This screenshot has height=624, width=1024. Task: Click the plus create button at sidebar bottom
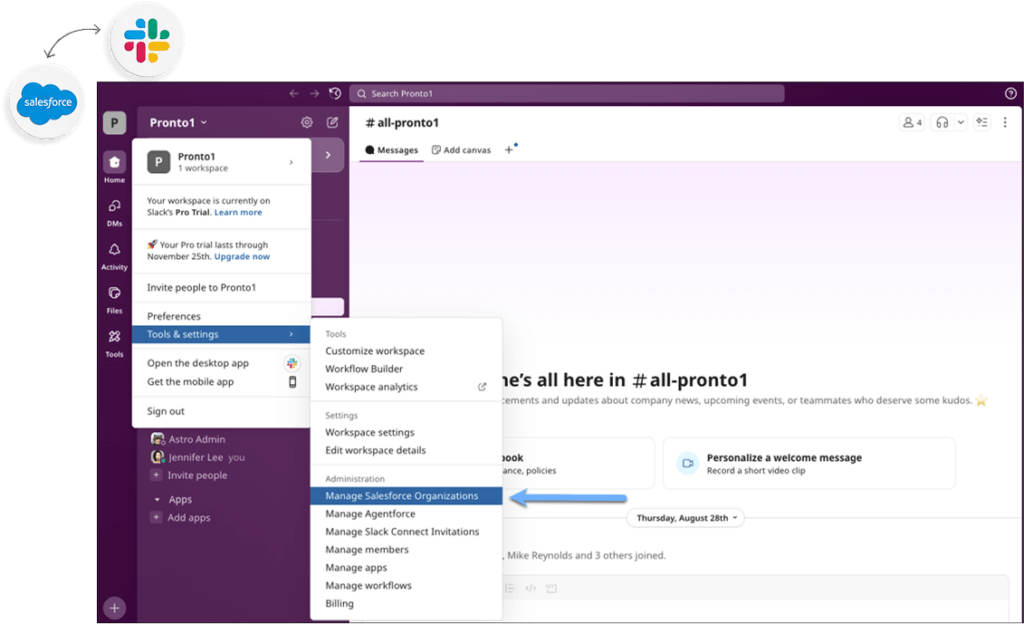(114, 608)
